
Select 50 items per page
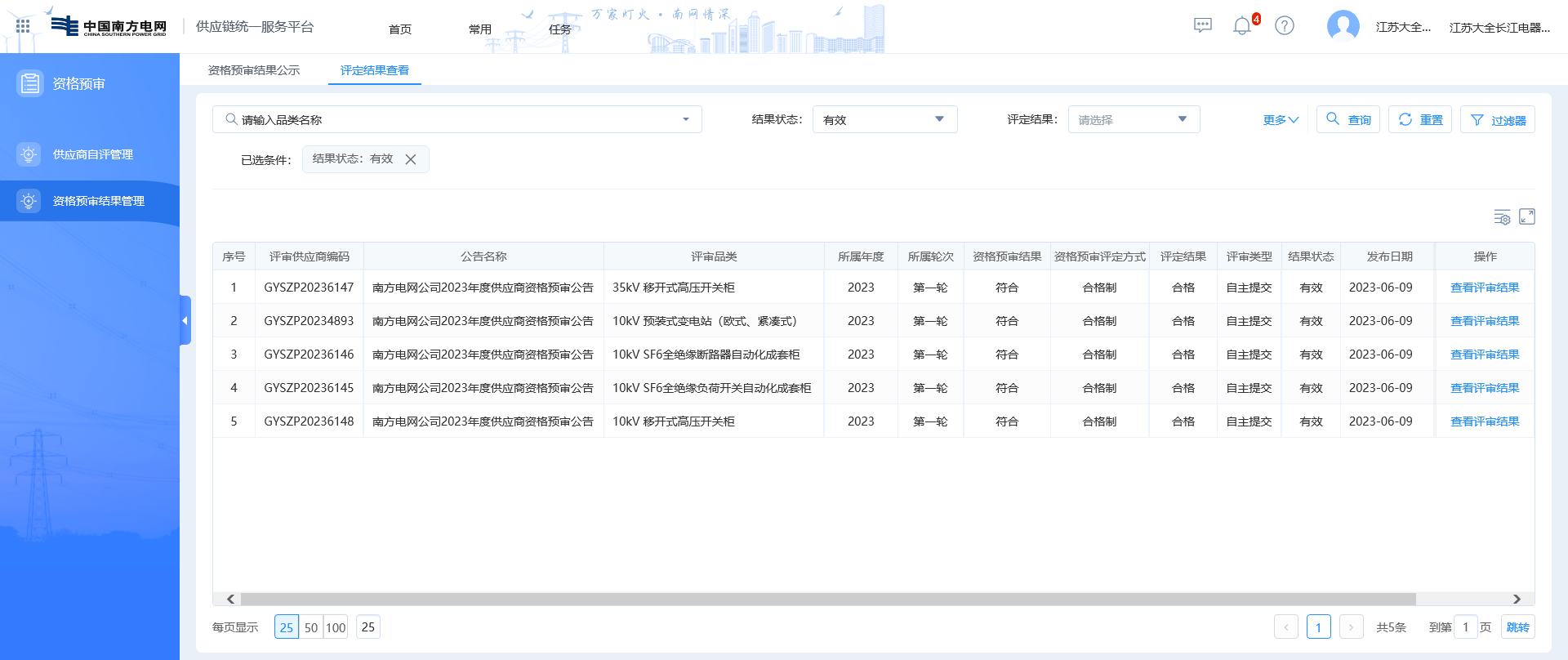311,627
